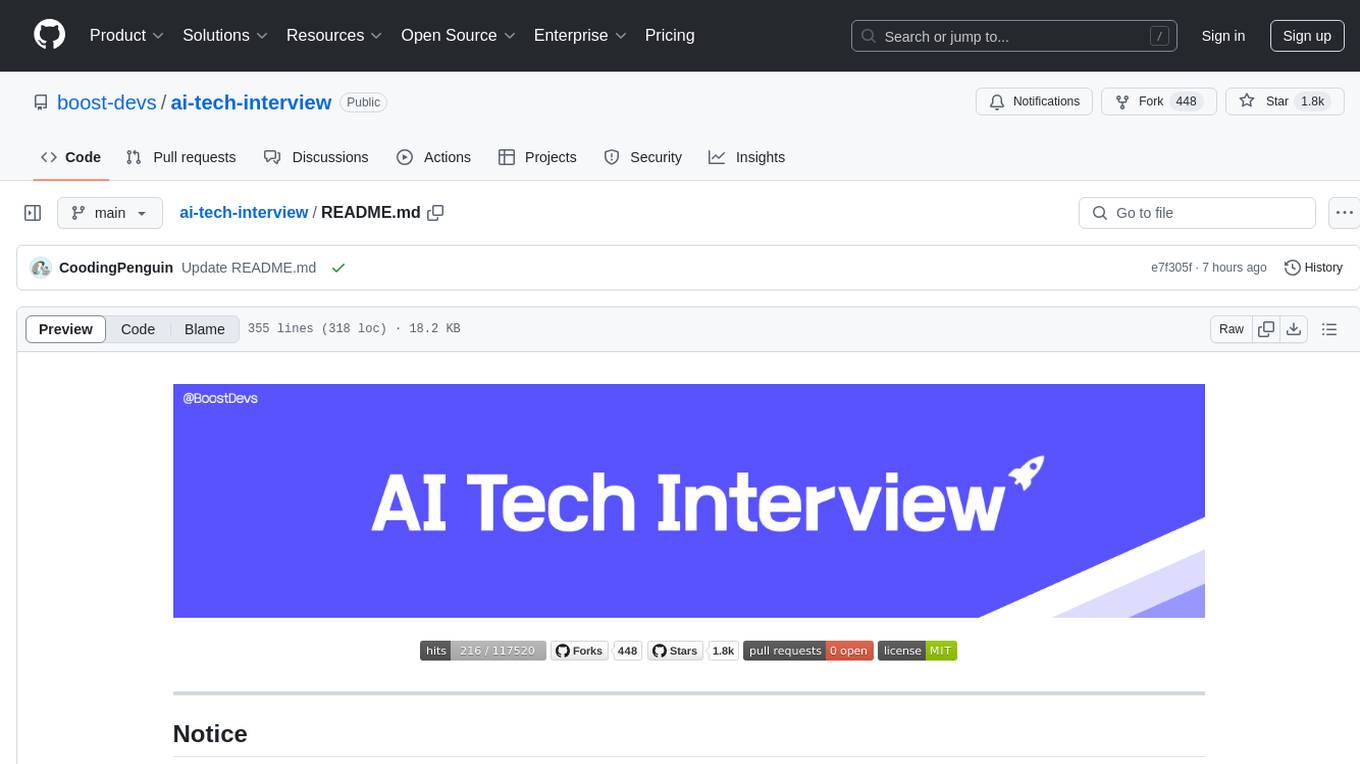Open the GitHub homepage logo

pos(50,35)
